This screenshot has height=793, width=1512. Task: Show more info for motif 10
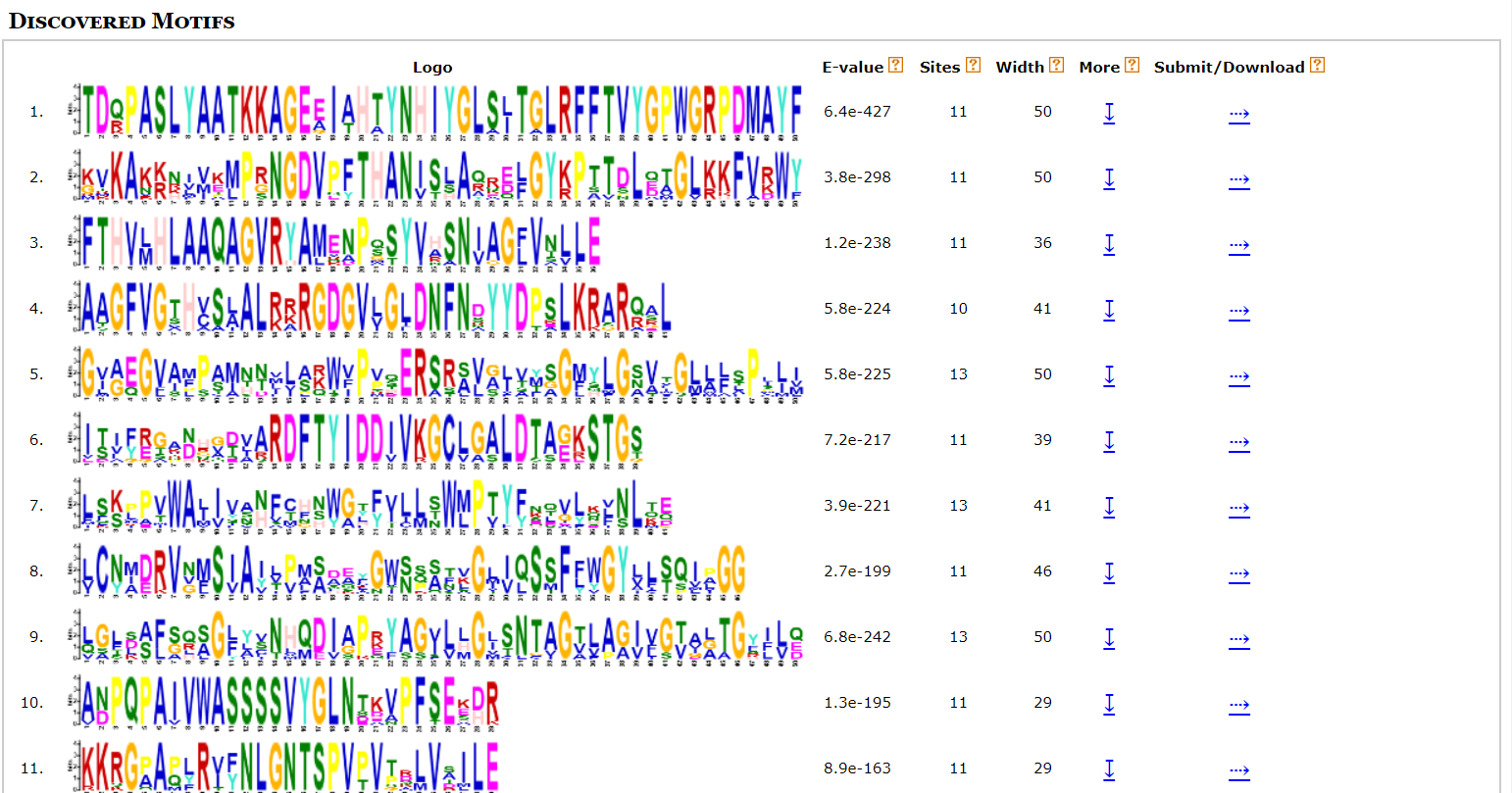click(x=1109, y=704)
